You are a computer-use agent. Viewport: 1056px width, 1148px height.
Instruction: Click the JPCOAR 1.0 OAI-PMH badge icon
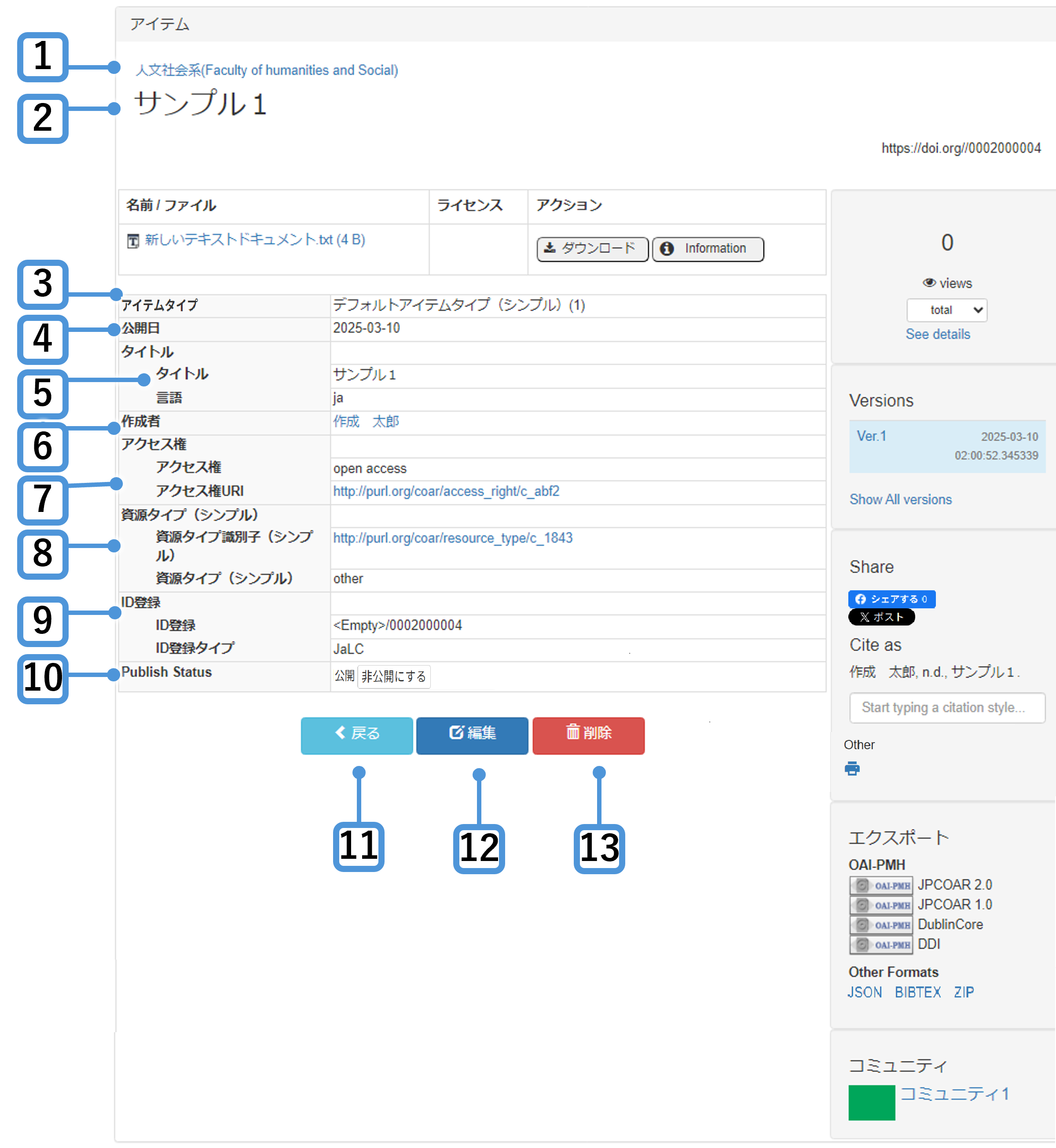(x=880, y=905)
